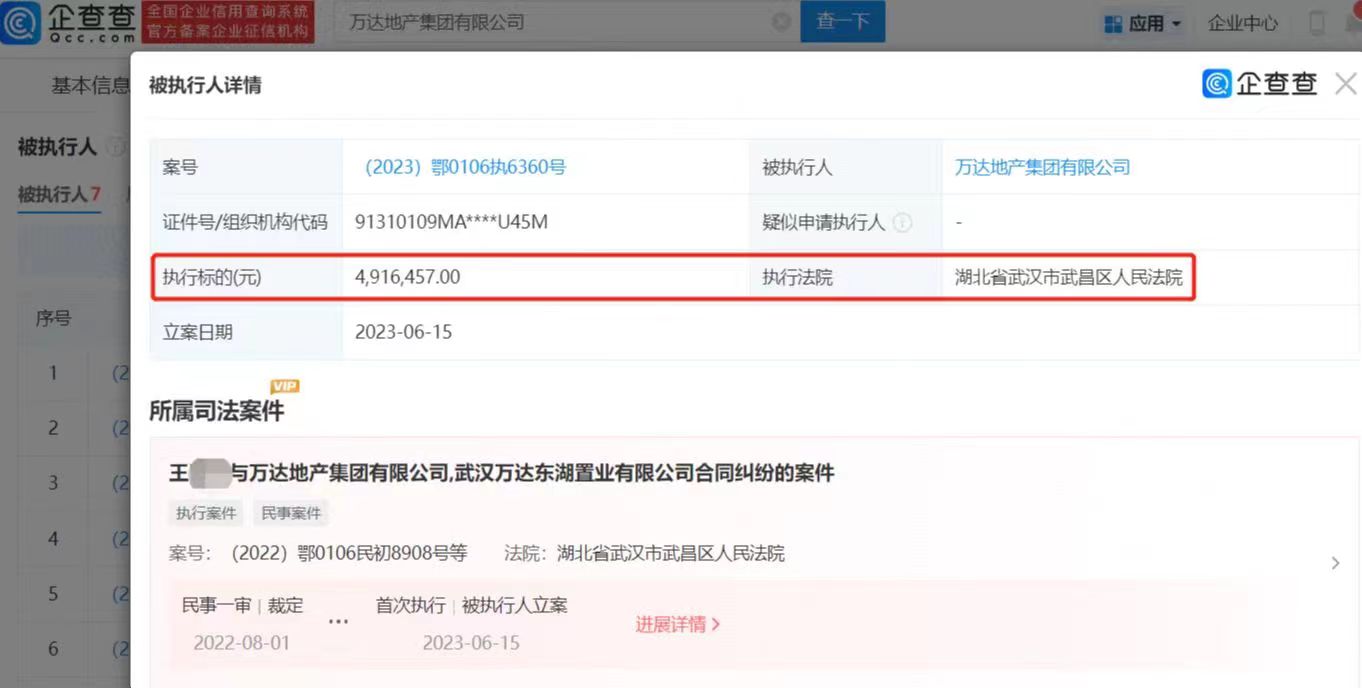
Task: Close the 被执行人详情 dialog
Action: [x=1345, y=85]
